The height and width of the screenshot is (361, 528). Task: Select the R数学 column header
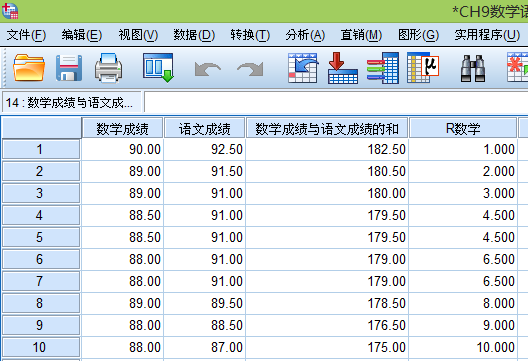463,128
